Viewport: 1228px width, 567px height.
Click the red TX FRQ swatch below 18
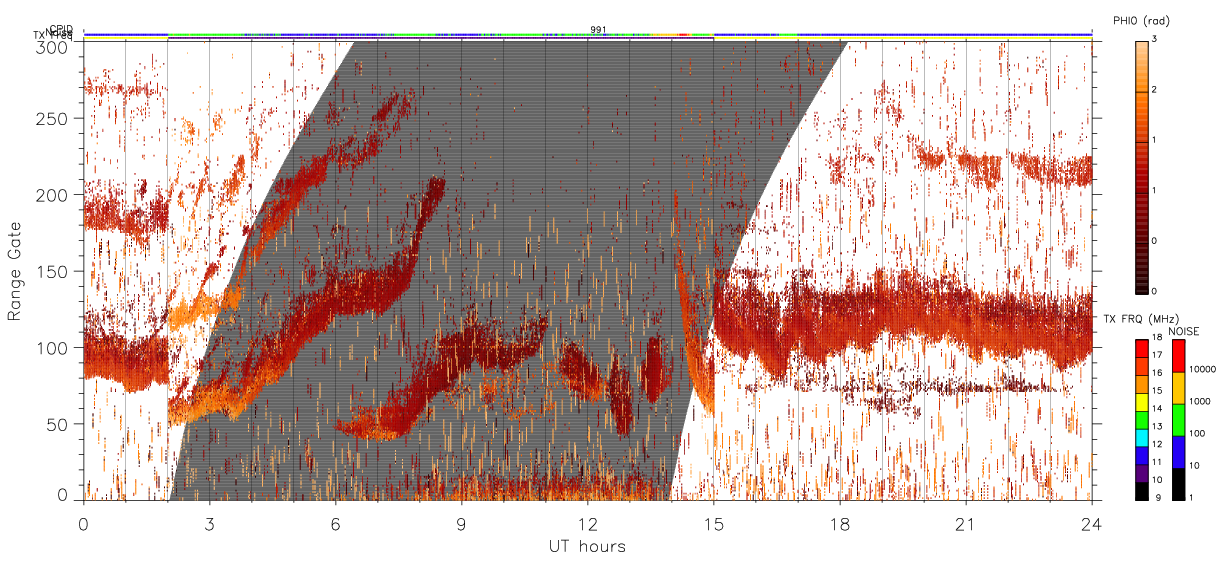(1141, 348)
